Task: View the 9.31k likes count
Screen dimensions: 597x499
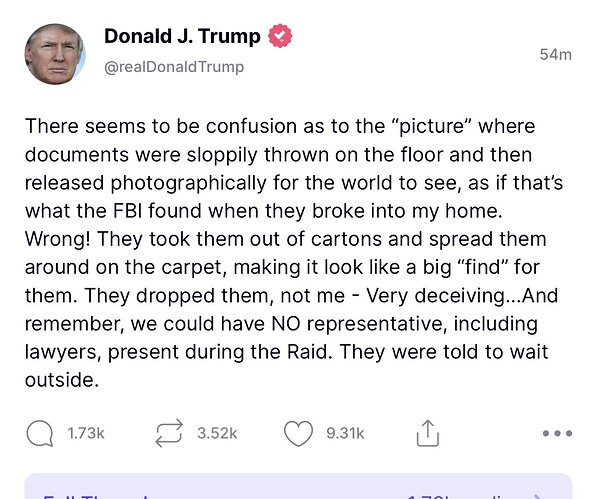Action: [x=345, y=433]
